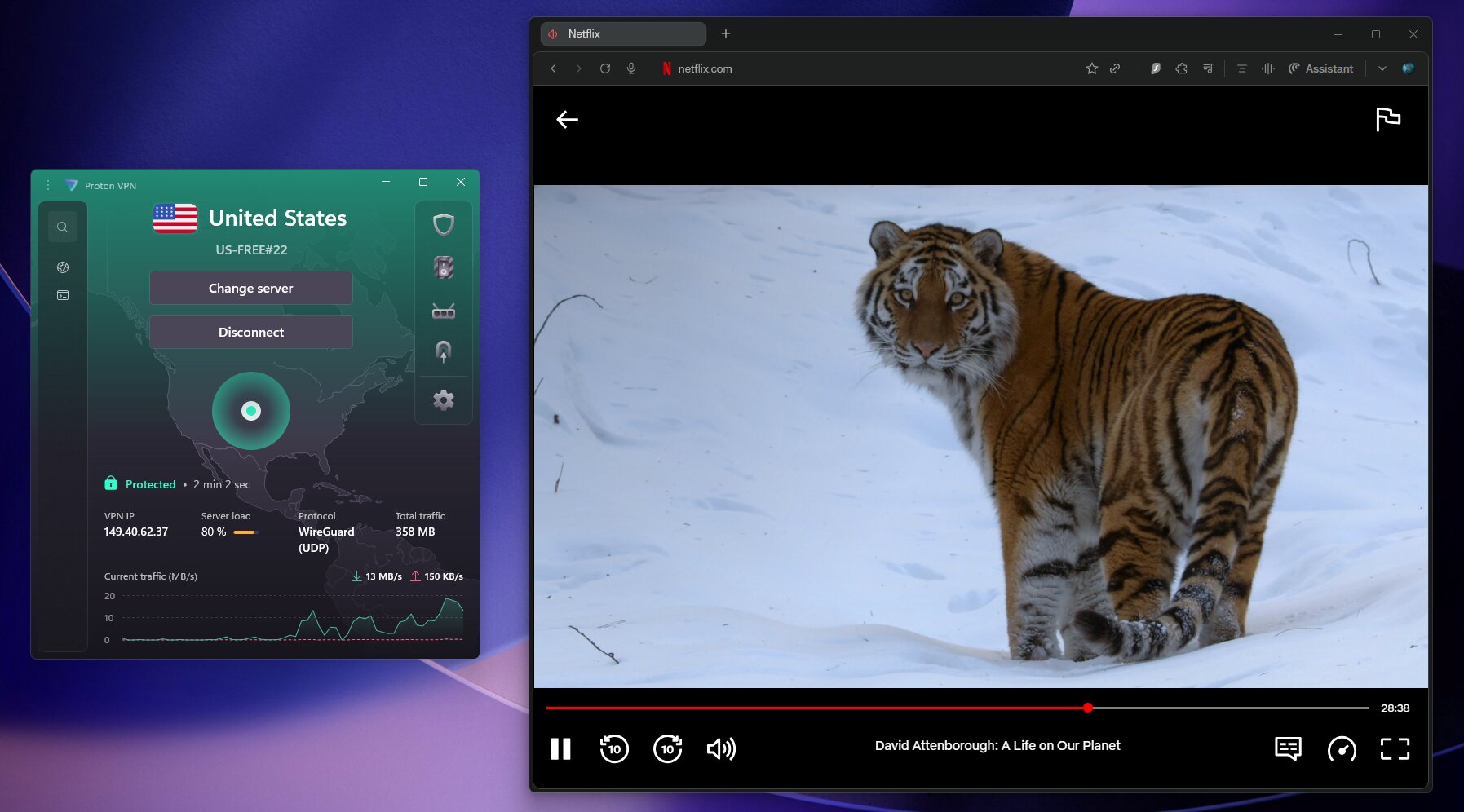Open the browser profile avatar
1464x812 pixels.
pyautogui.click(x=1409, y=68)
